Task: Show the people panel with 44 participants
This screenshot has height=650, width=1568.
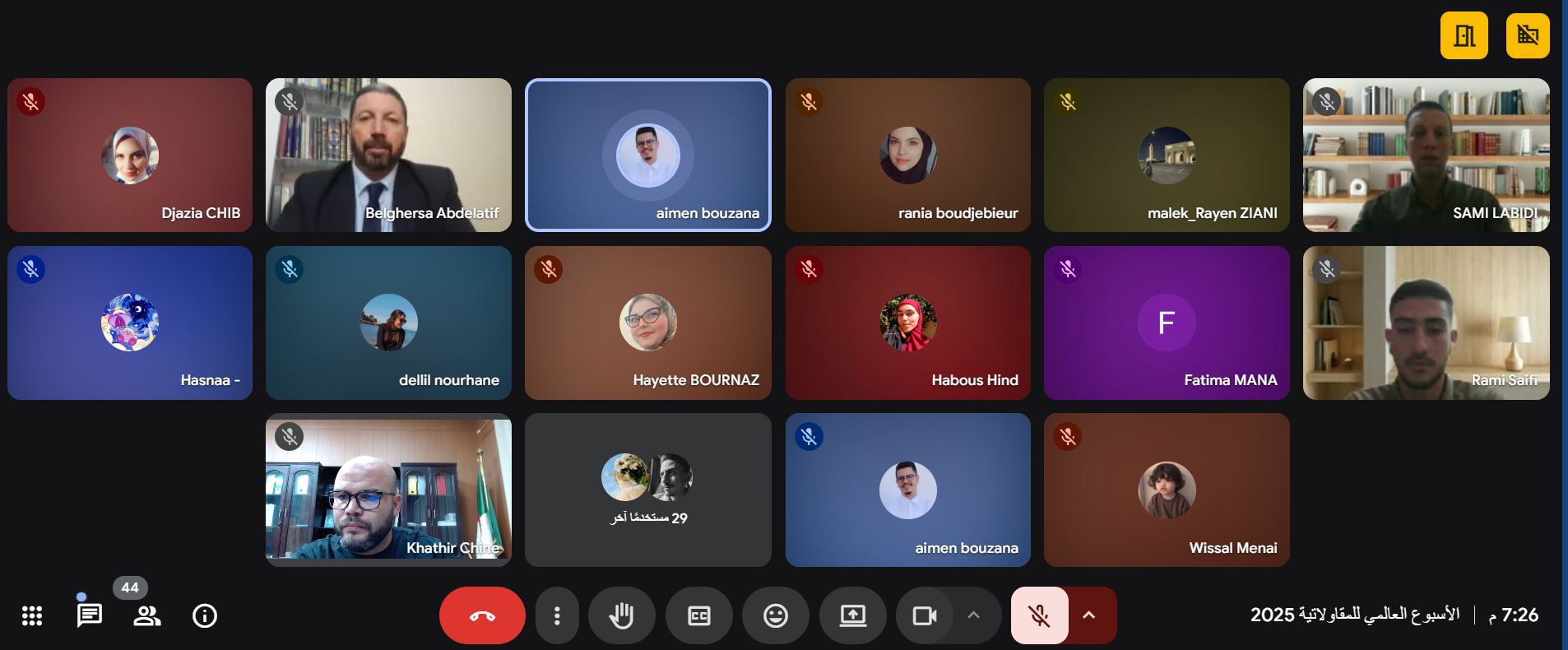Action: click(147, 615)
